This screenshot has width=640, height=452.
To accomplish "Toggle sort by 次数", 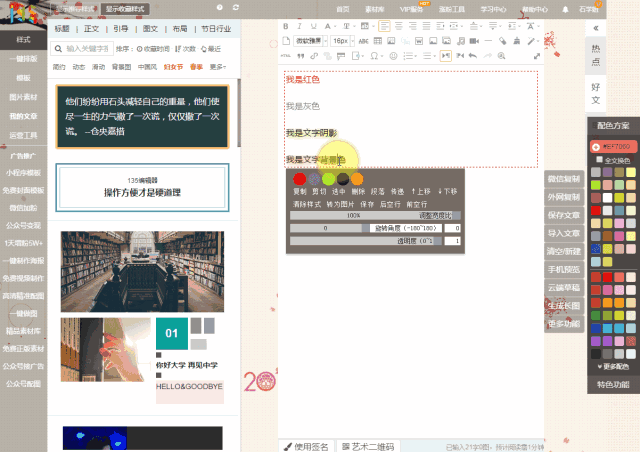I will click(187, 48).
